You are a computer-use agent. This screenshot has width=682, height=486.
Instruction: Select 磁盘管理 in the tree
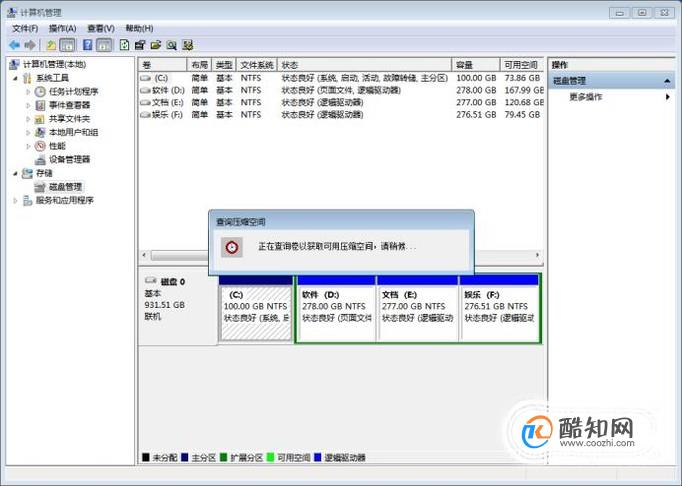[65, 187]
